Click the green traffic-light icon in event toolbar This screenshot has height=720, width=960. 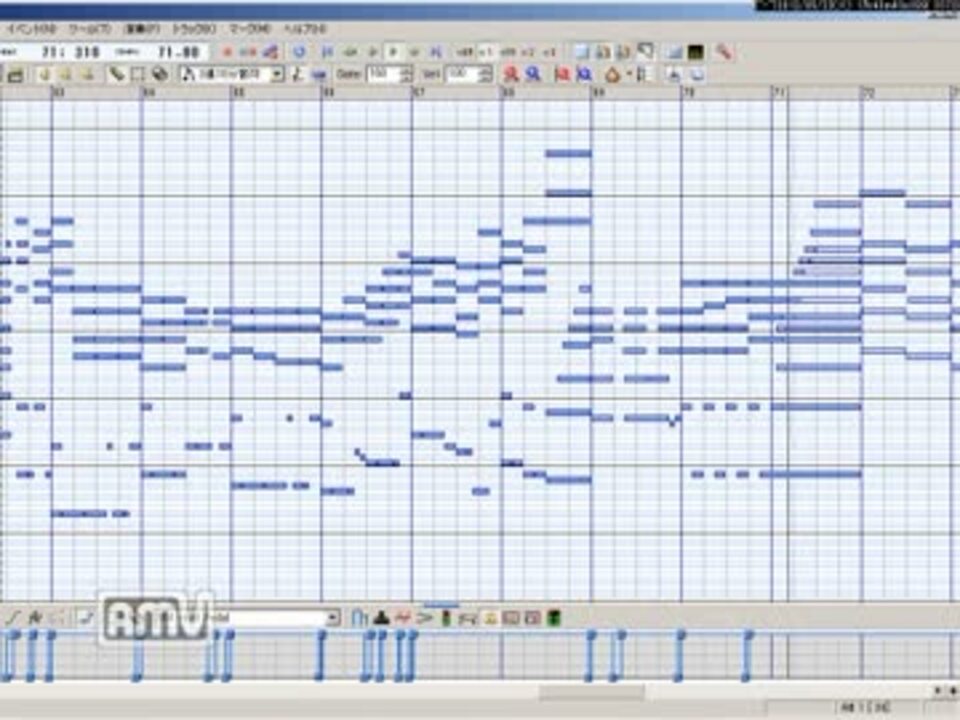pyautogui.click(x=446, y=618)
